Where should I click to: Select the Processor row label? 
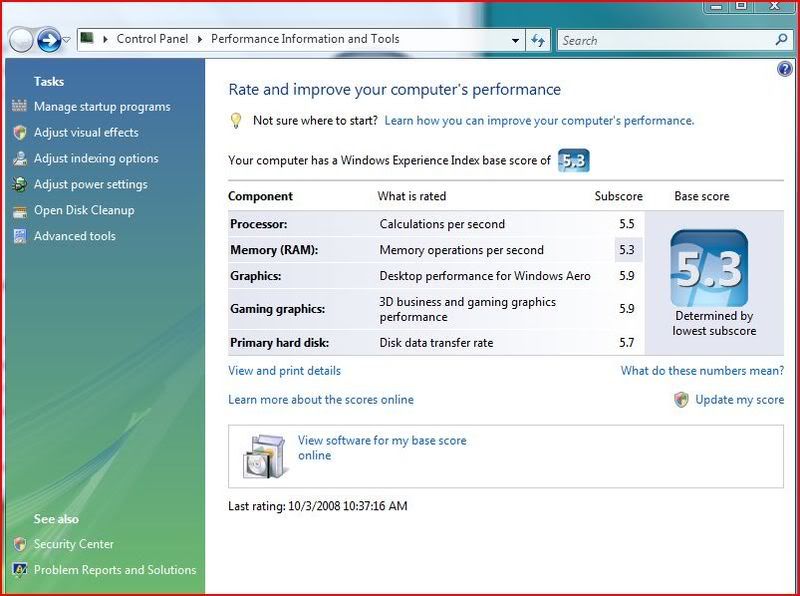pyautogui.click(x=258, y=224)
